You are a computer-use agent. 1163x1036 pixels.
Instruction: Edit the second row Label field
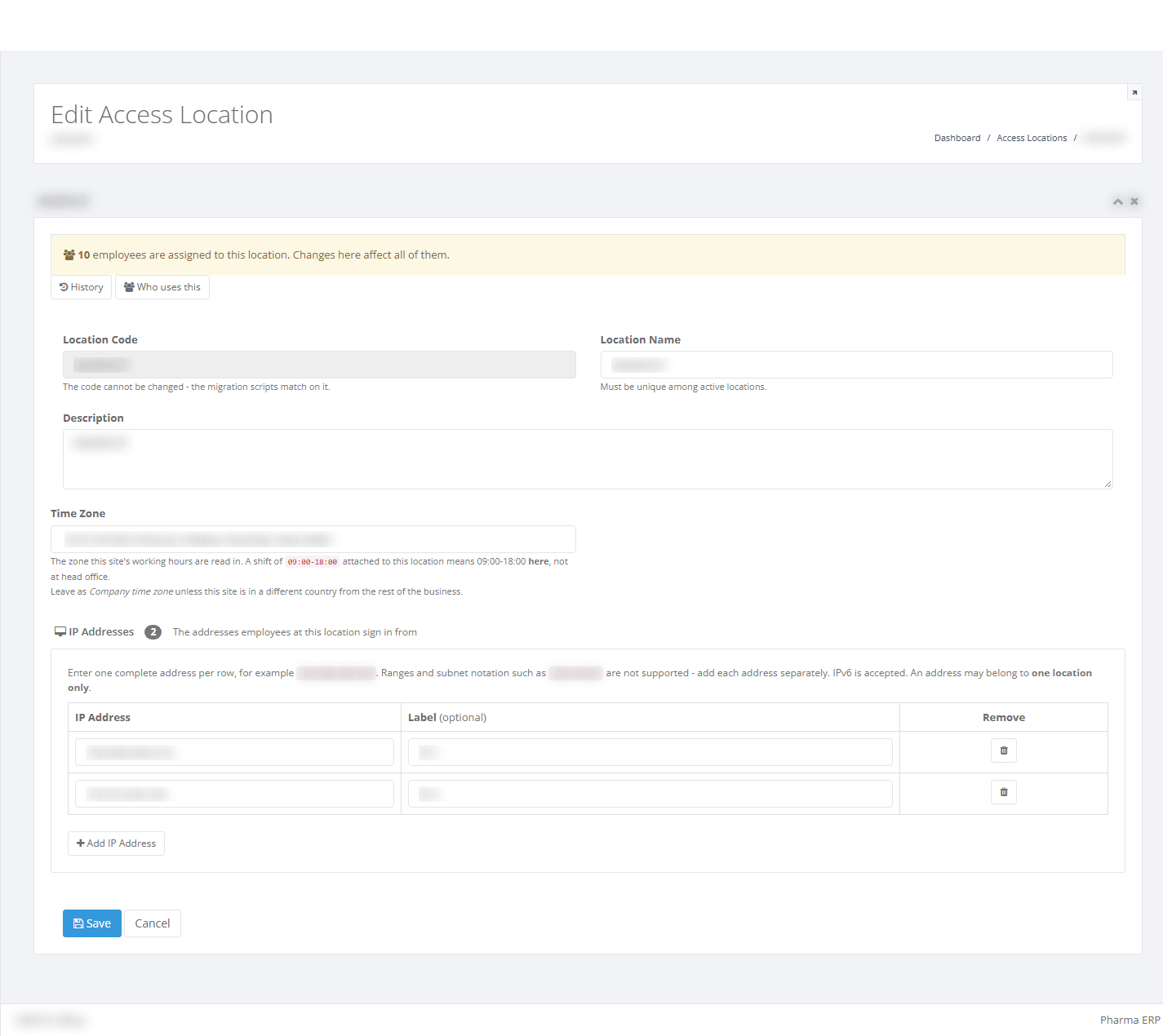point(650,794)
